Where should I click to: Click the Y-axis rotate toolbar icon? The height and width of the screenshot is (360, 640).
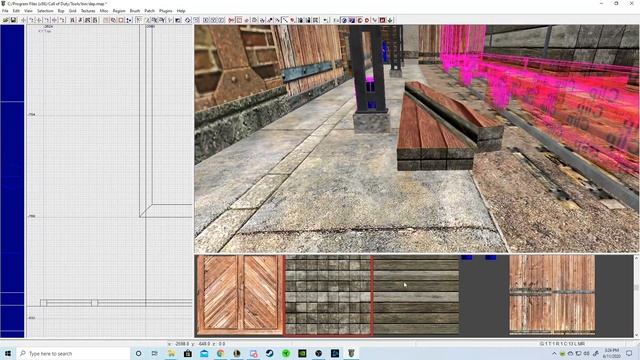[x=47, y=20]
